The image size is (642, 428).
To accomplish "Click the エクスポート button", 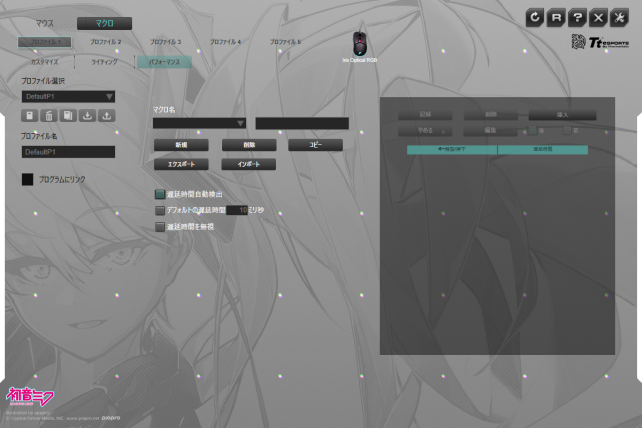I will click(x=181, y=164).
